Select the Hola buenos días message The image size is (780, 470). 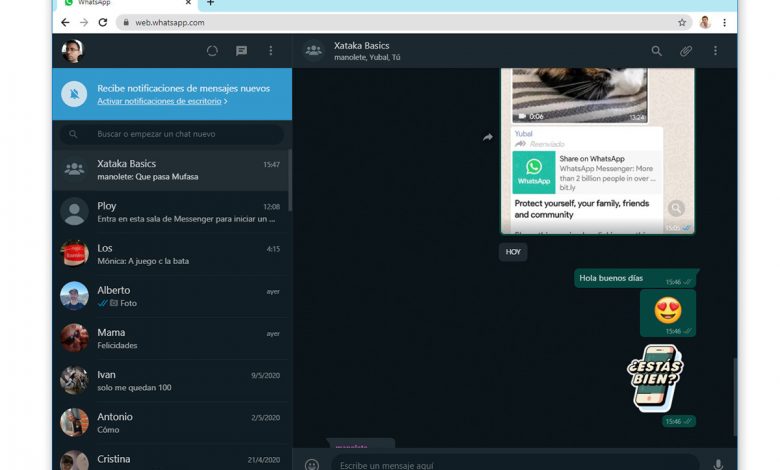coord(635,278)
